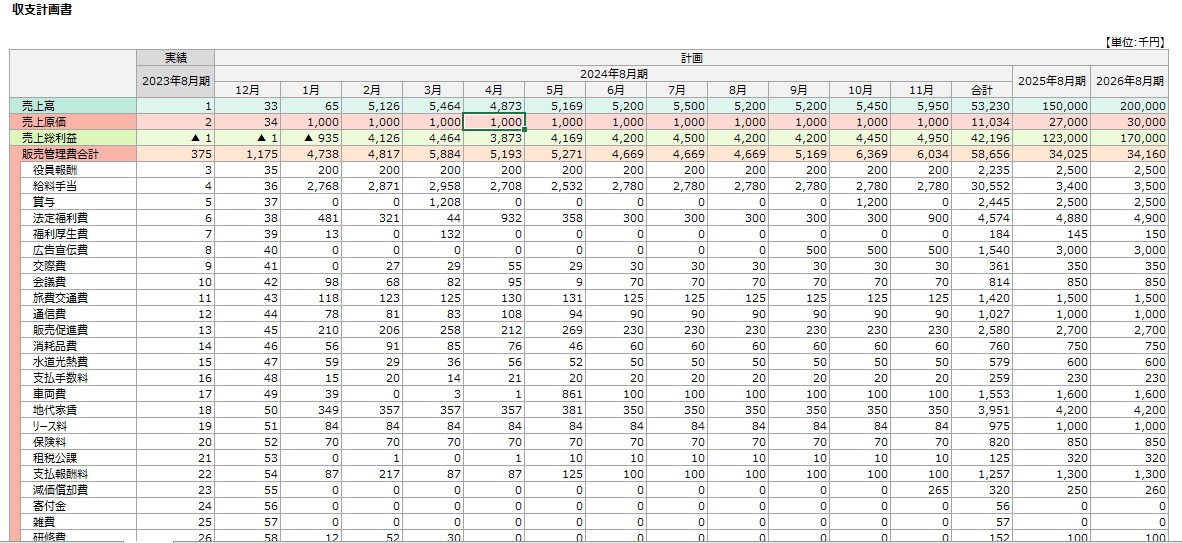
Task: Click the 消耗品費 row label
Action: tap(78, 346)
